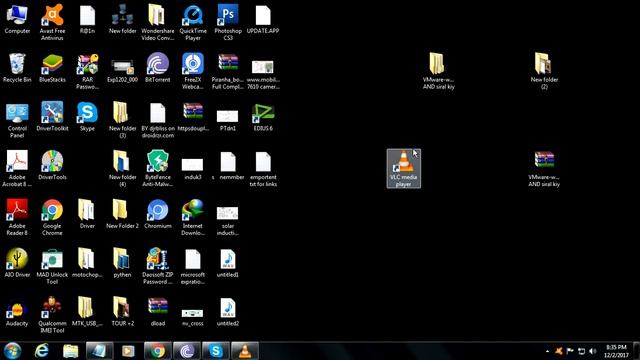Image resolution: width=640 pixels, height=360 pixels.
Task: Open the Windows Start menu
Action: (x=13, y=351)
